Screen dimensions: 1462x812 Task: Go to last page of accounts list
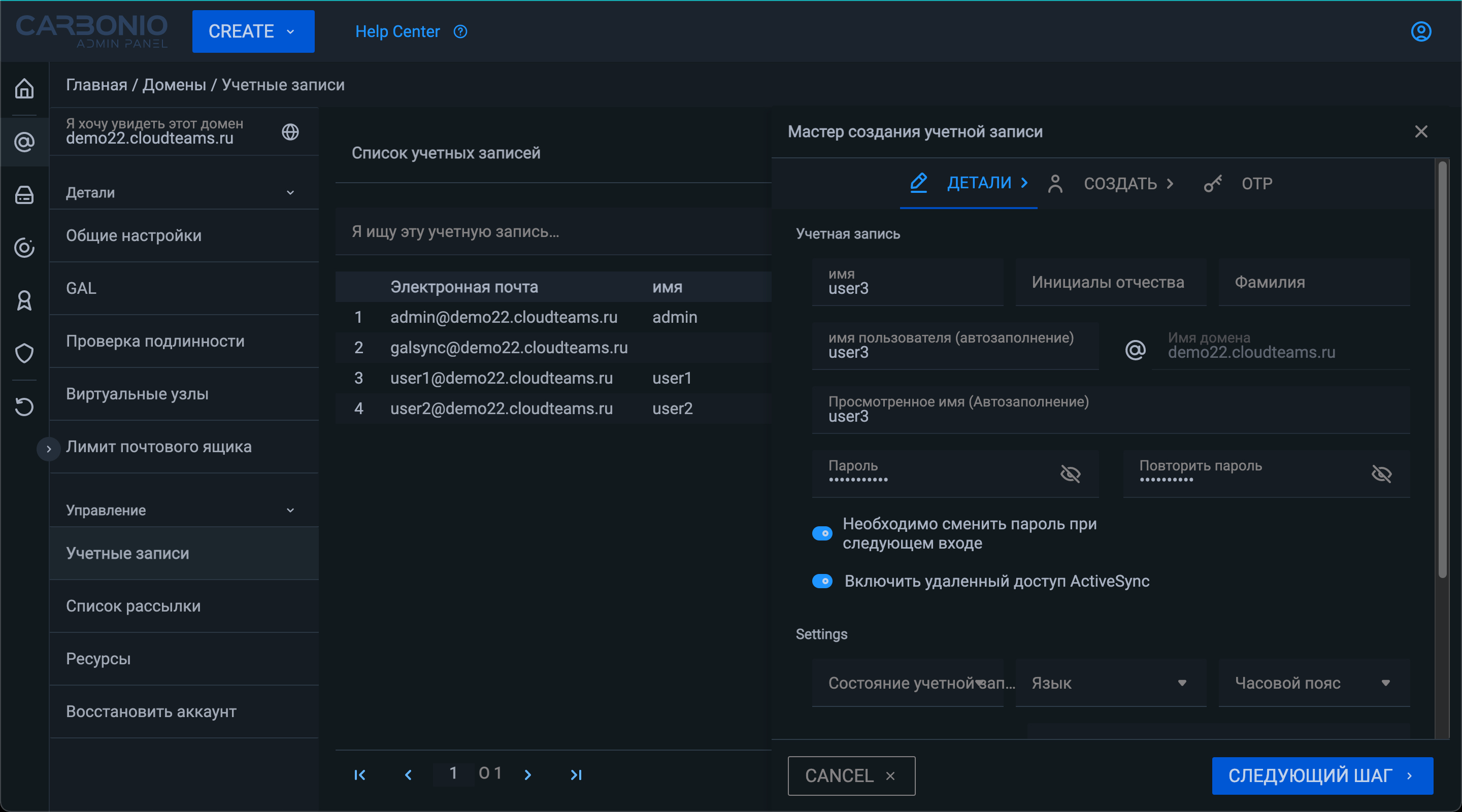[x=576, y=774]
